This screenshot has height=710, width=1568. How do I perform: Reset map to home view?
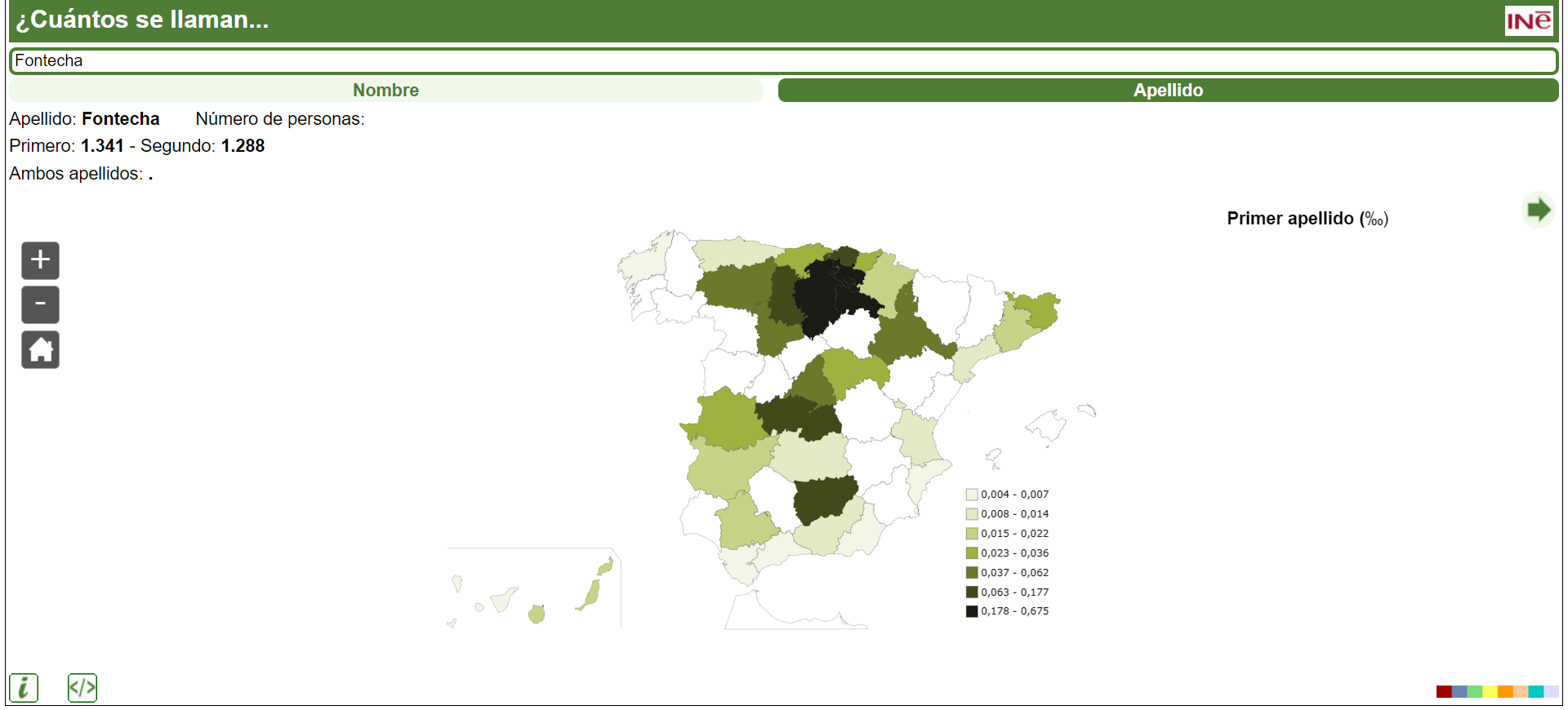tap(40, 350)
